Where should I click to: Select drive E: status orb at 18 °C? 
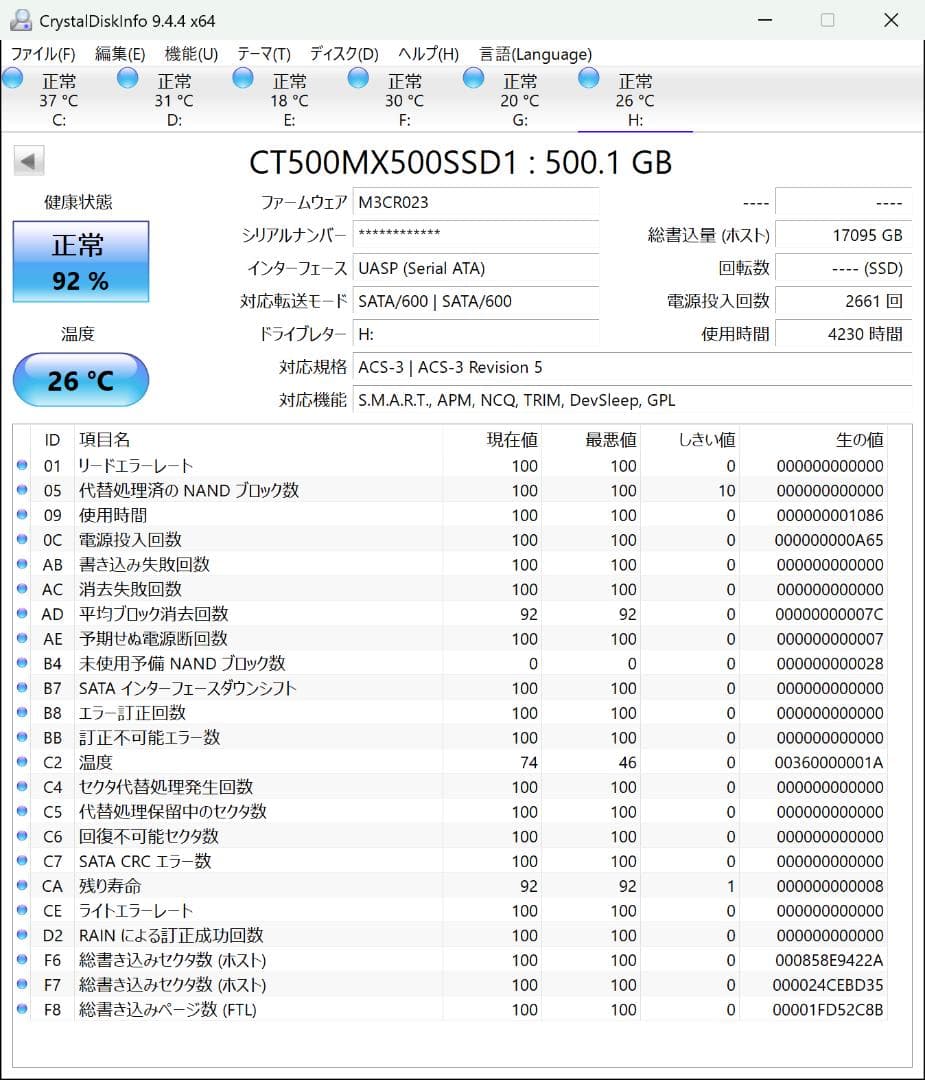[242, 78]
